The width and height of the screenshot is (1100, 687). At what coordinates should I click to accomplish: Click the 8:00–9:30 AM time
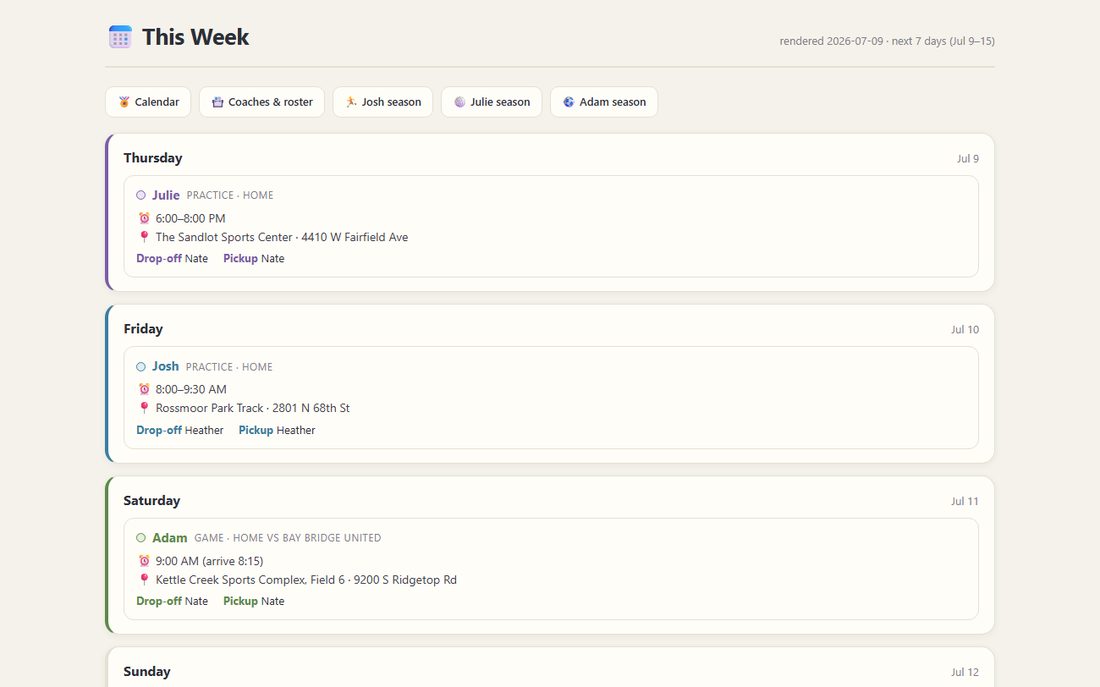(x=191, y=389)
